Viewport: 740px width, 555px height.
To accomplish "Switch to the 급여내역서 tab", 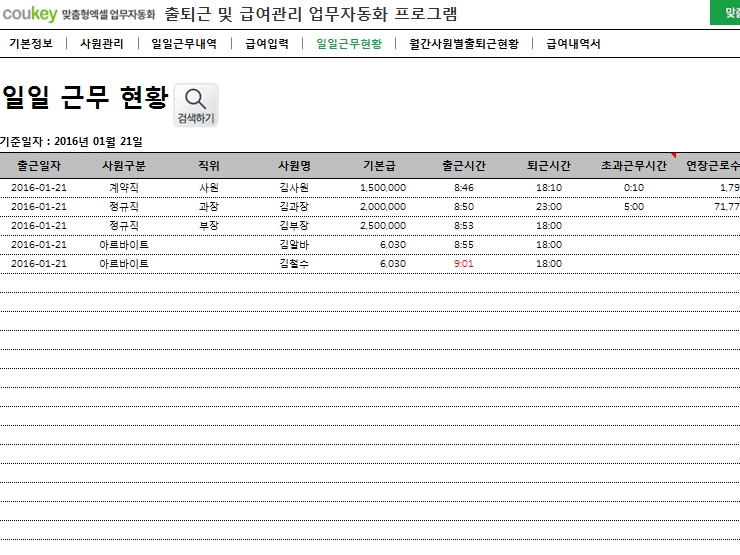I will coord(573,44).
